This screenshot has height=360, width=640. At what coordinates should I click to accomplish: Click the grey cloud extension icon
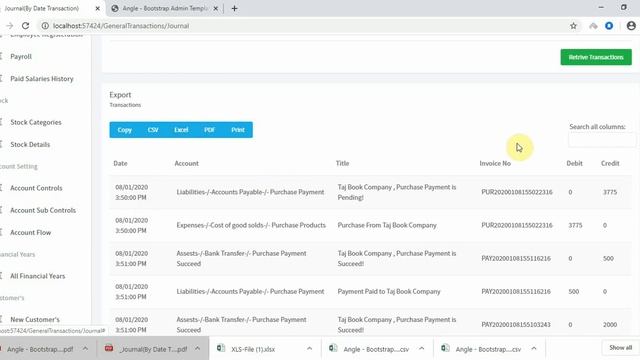tap(593, 26)
